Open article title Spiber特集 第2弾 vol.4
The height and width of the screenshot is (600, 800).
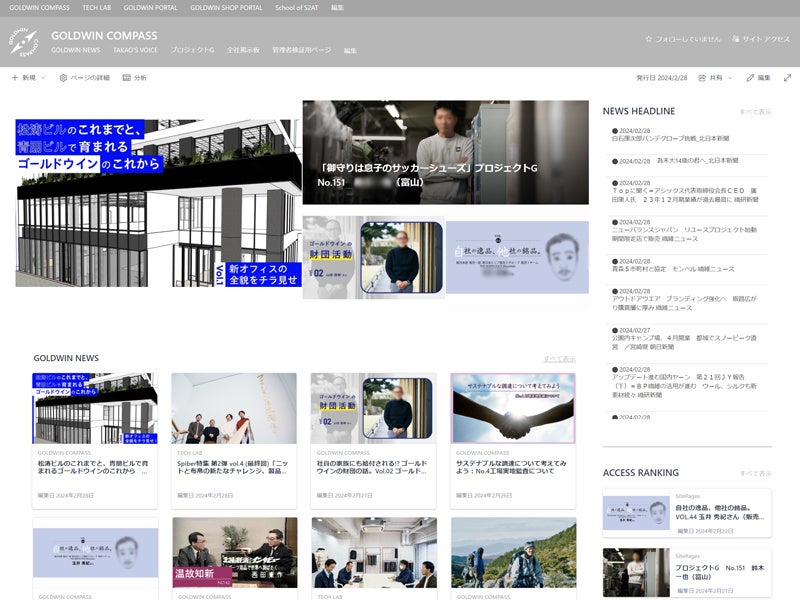(233, 467)
